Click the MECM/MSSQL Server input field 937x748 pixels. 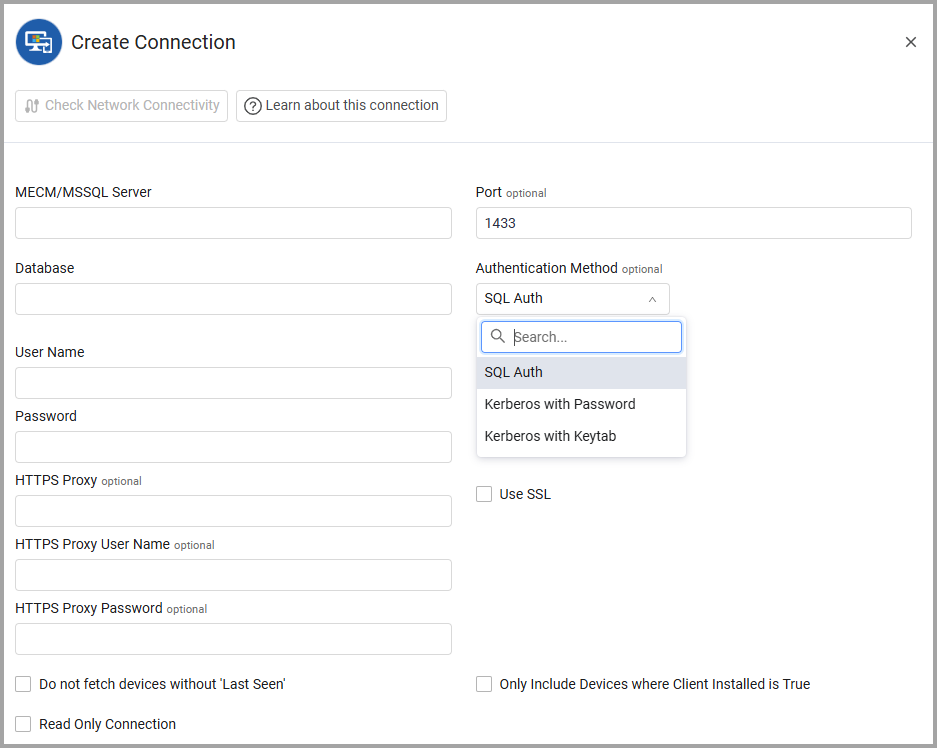(233, 223)
